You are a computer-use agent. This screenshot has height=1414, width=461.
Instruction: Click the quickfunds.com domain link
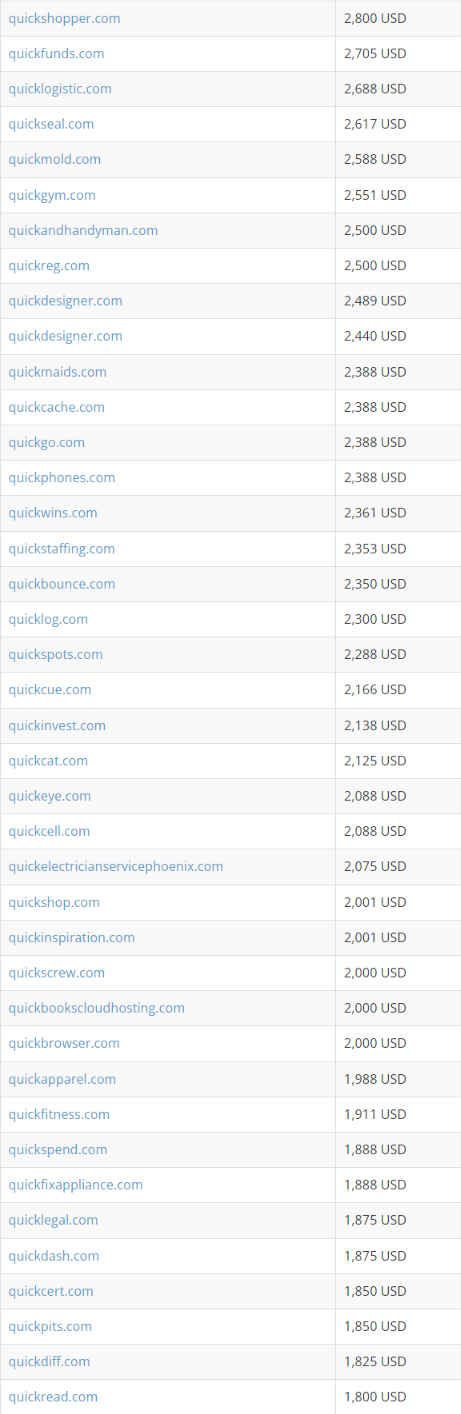[56, 53]
